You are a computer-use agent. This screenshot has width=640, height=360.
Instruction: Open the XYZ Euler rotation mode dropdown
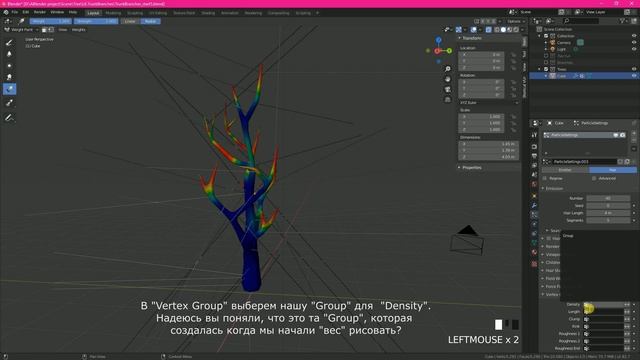click(x=489, y=103)
